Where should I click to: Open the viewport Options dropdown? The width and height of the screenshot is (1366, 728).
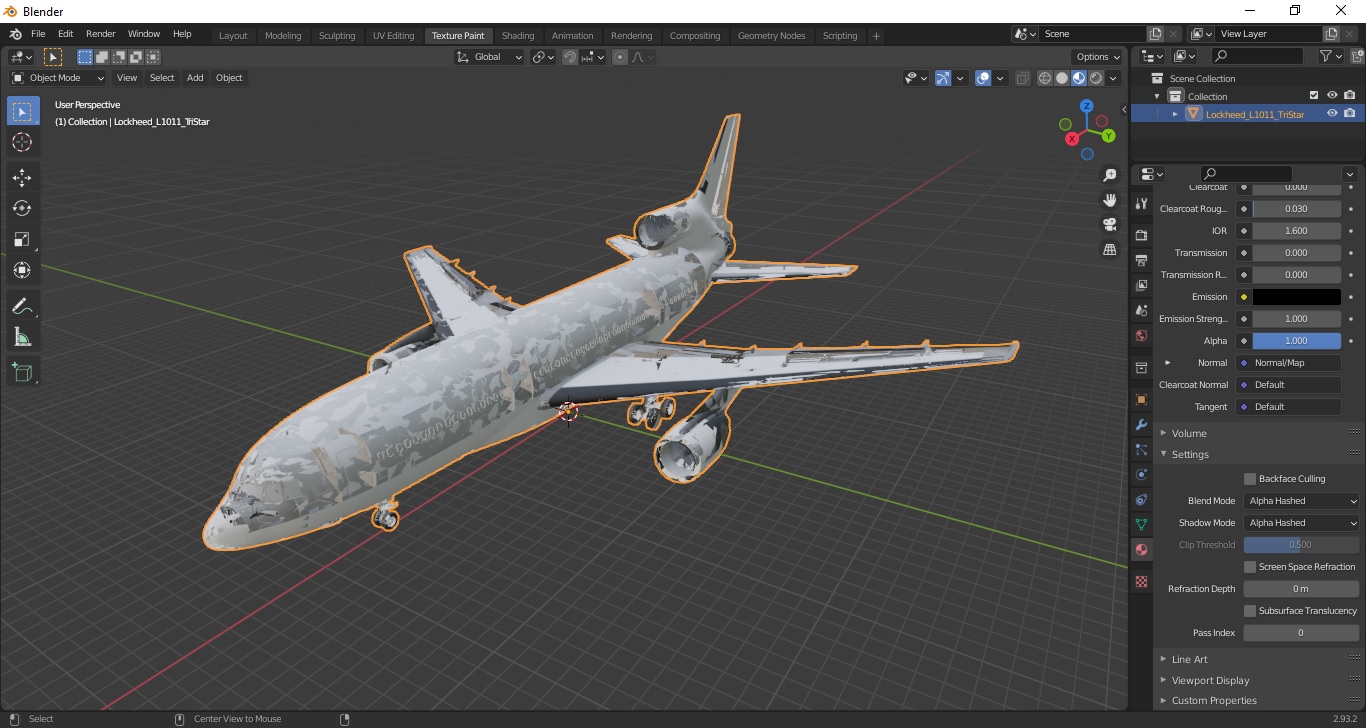coord(1097,57)
